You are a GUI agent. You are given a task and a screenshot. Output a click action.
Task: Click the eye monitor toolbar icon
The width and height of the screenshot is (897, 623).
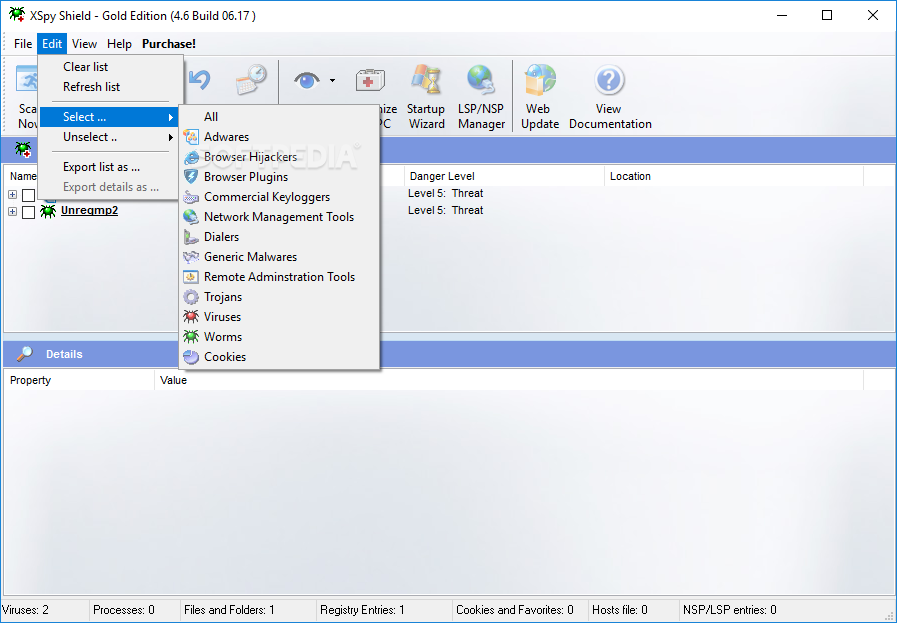point(307,80)
